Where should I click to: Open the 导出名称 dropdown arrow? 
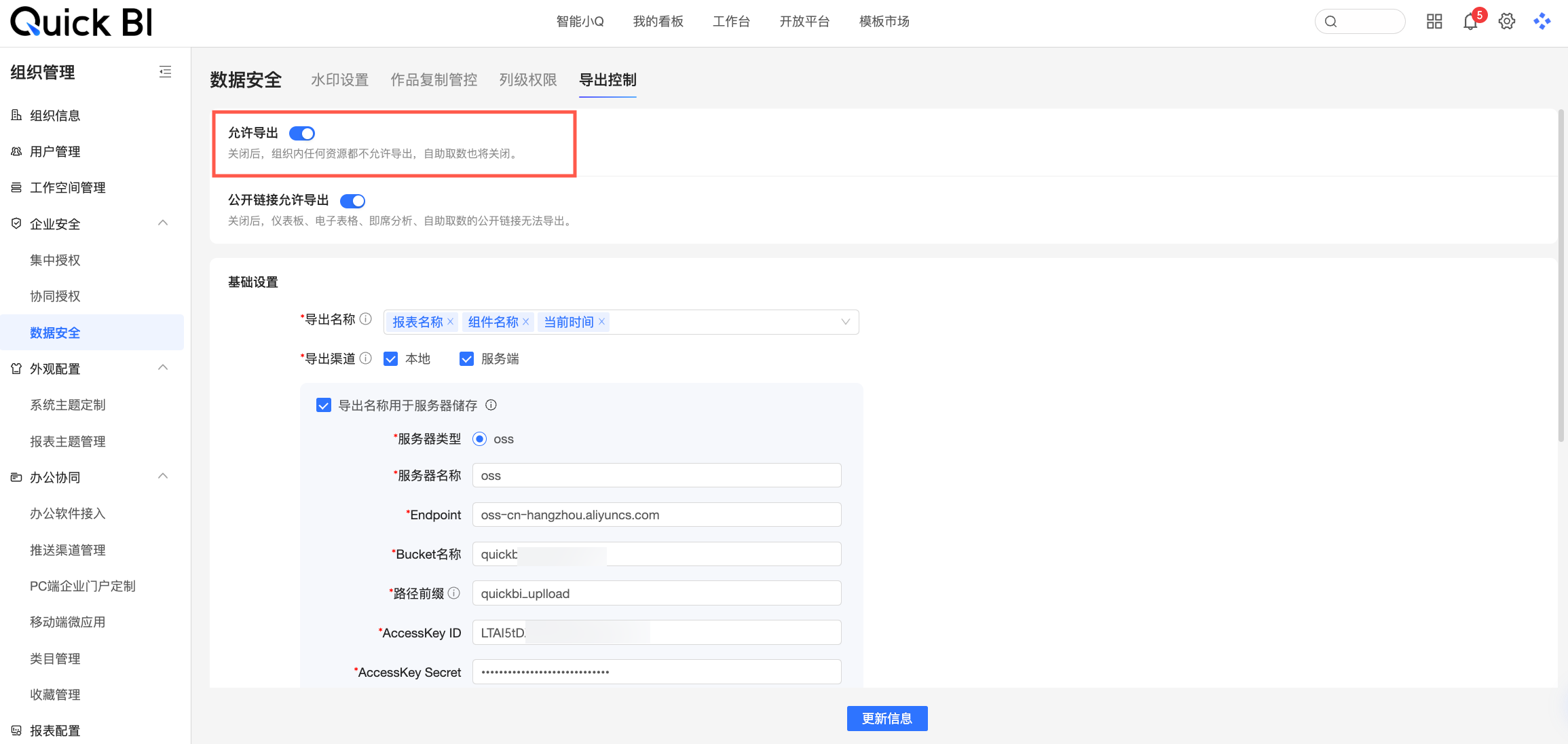tap(845, 322)
